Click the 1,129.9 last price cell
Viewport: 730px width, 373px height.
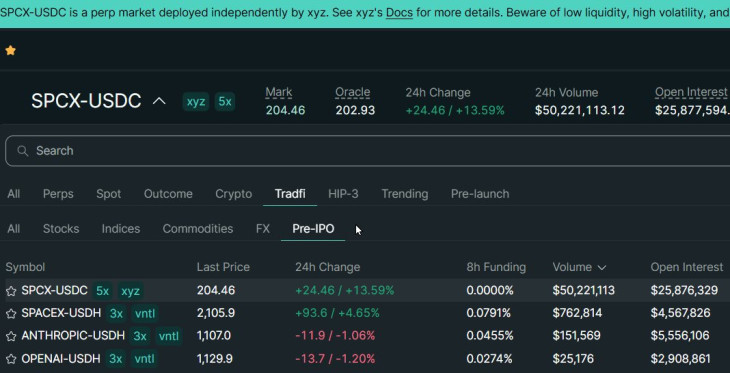pos(215,359)
